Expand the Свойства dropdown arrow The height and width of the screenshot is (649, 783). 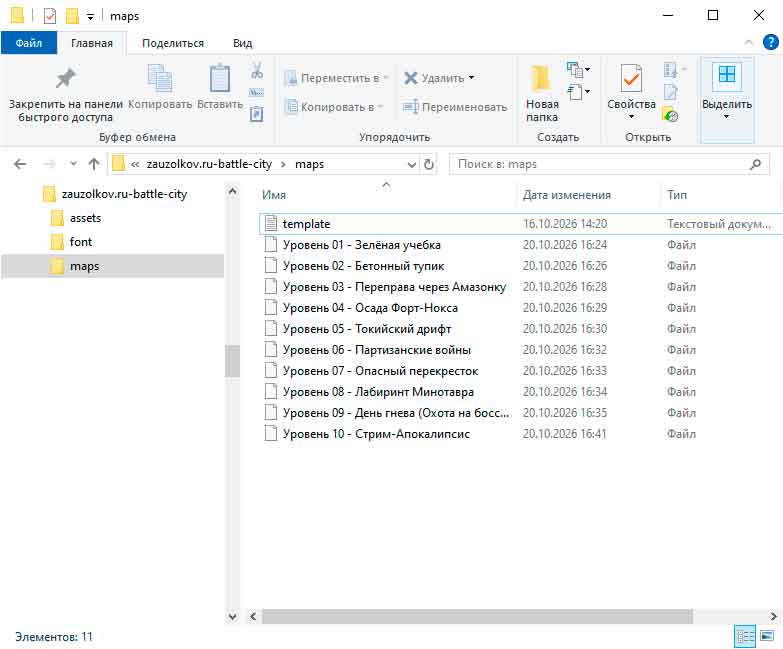click(631, 117)
